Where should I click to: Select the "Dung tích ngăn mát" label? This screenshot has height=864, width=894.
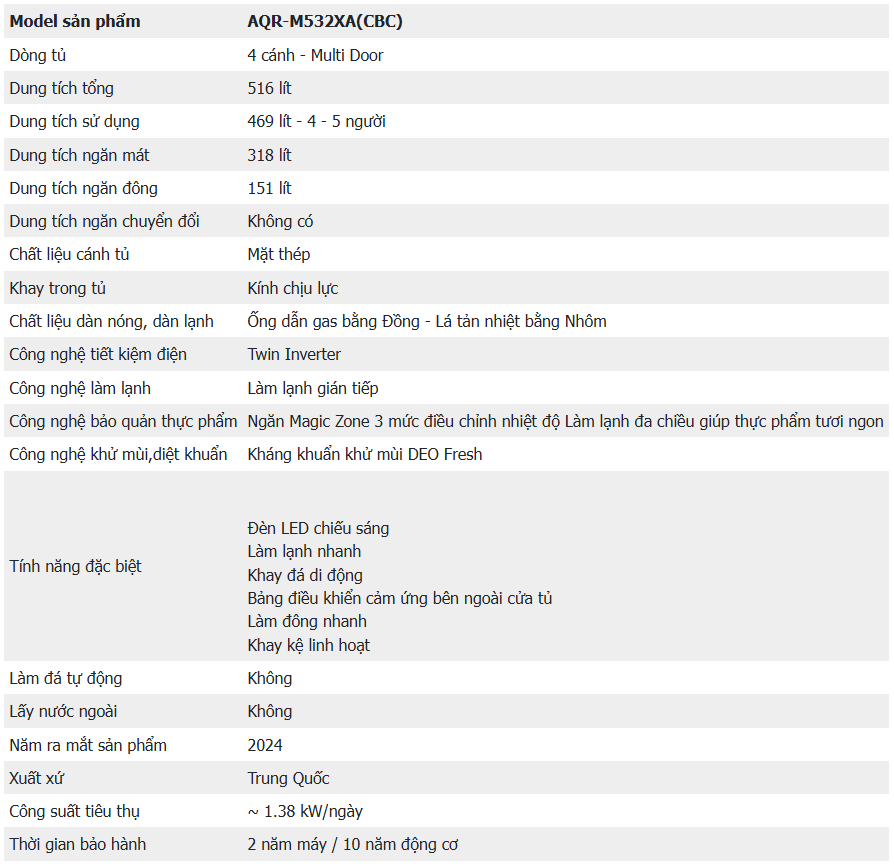click(79, 155)
